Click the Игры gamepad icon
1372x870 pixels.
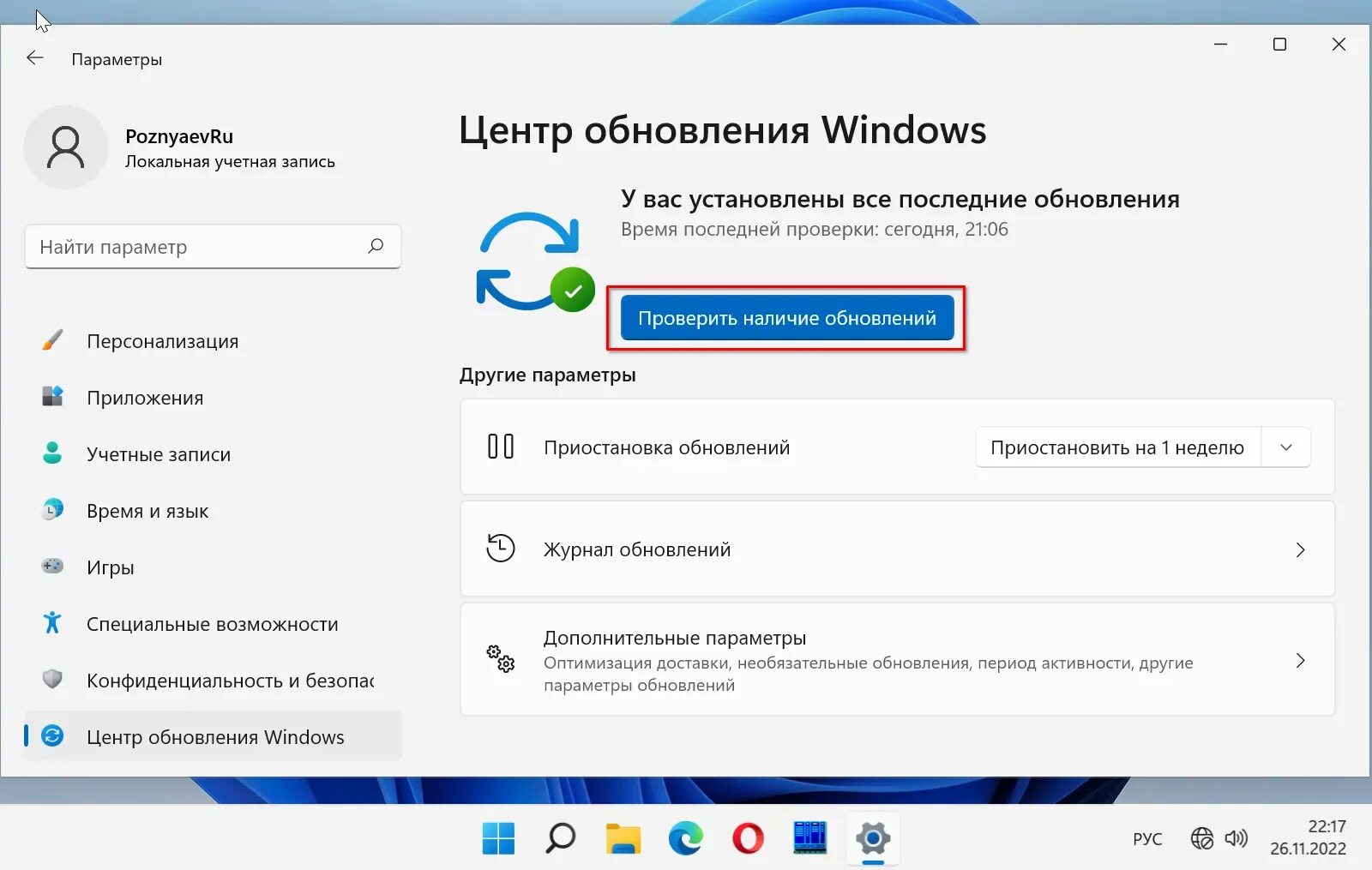[x=52, y=567]
